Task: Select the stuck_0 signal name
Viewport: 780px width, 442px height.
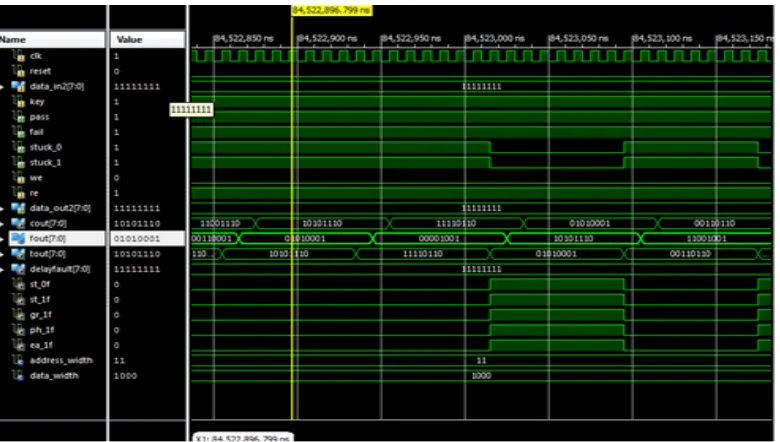Action: [x=46, y=148]
